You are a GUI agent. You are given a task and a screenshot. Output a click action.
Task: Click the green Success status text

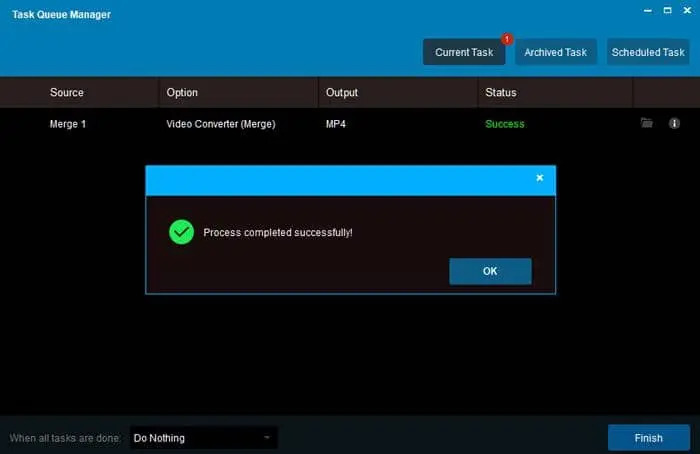pyautogui.click(x=505, y=124)
